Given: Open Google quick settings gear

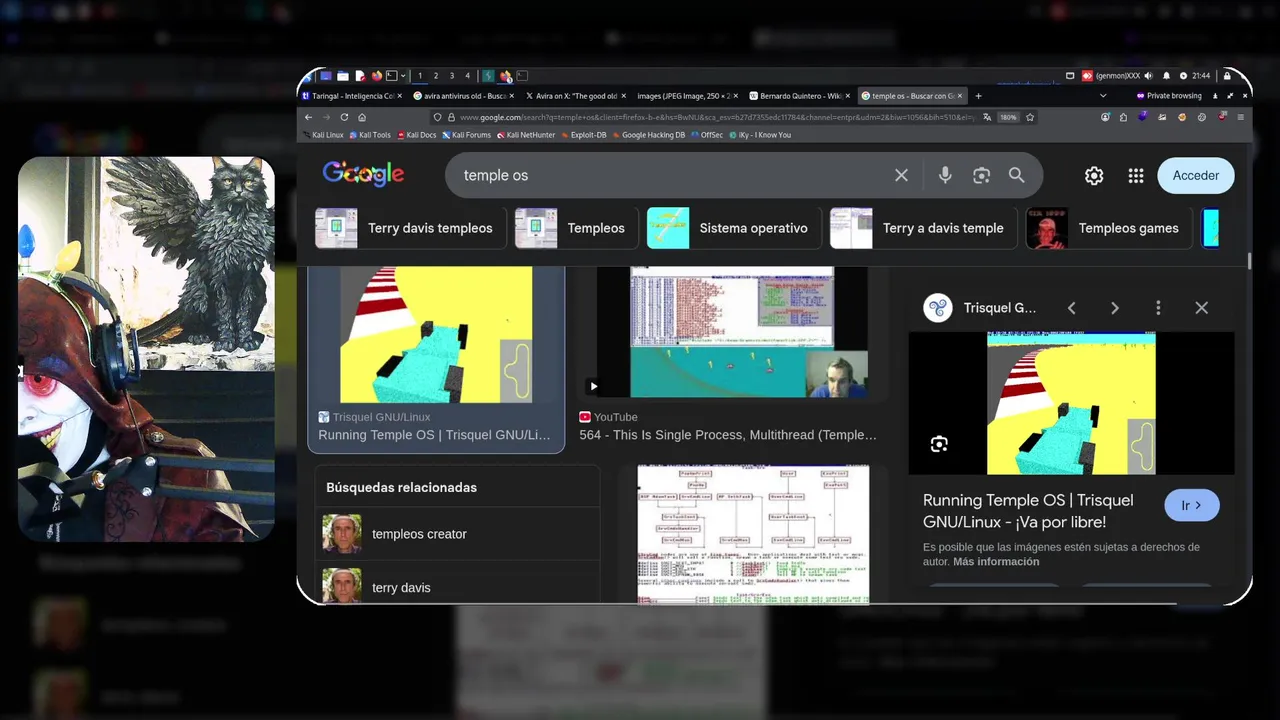Looking at the screenshot, I should coord(1094,175).
